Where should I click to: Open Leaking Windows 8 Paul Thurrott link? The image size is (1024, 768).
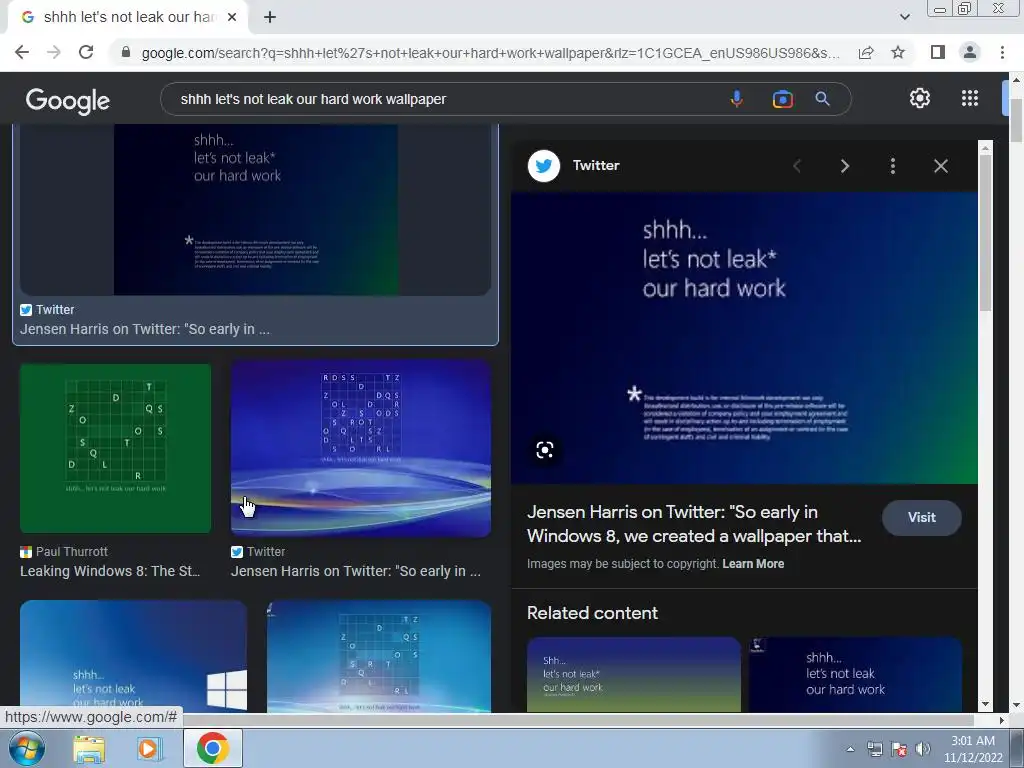(x=110, y=571)
